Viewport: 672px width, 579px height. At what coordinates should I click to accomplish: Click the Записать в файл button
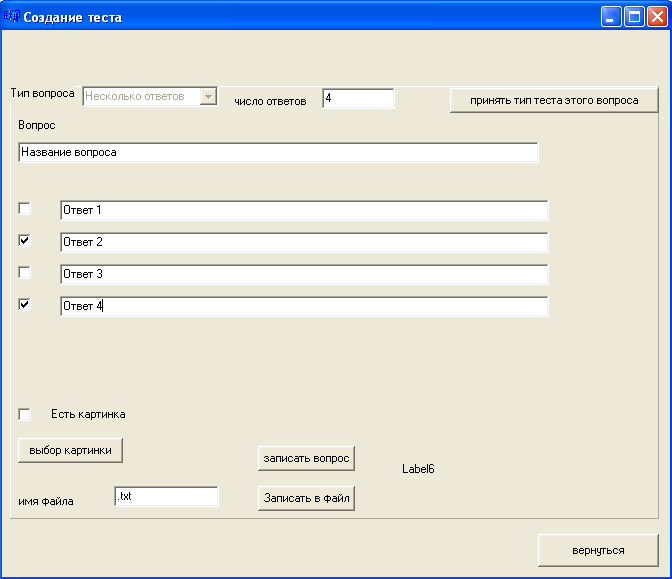tap(306, 498)
